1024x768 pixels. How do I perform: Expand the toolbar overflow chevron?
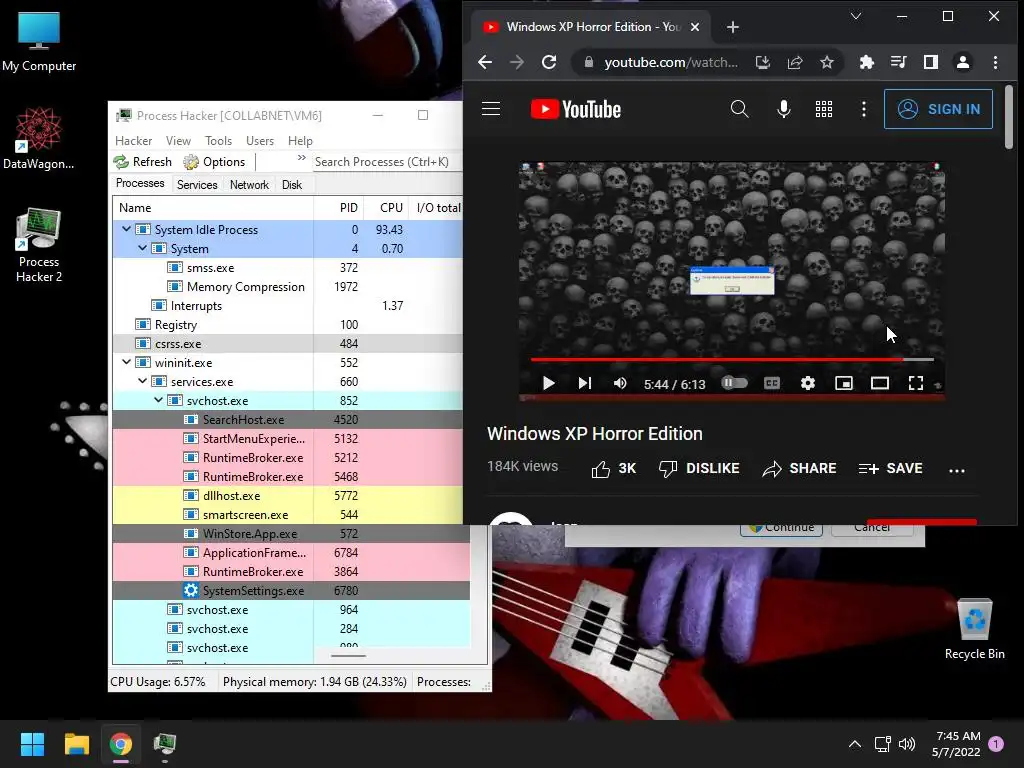(x=301, y=158)
